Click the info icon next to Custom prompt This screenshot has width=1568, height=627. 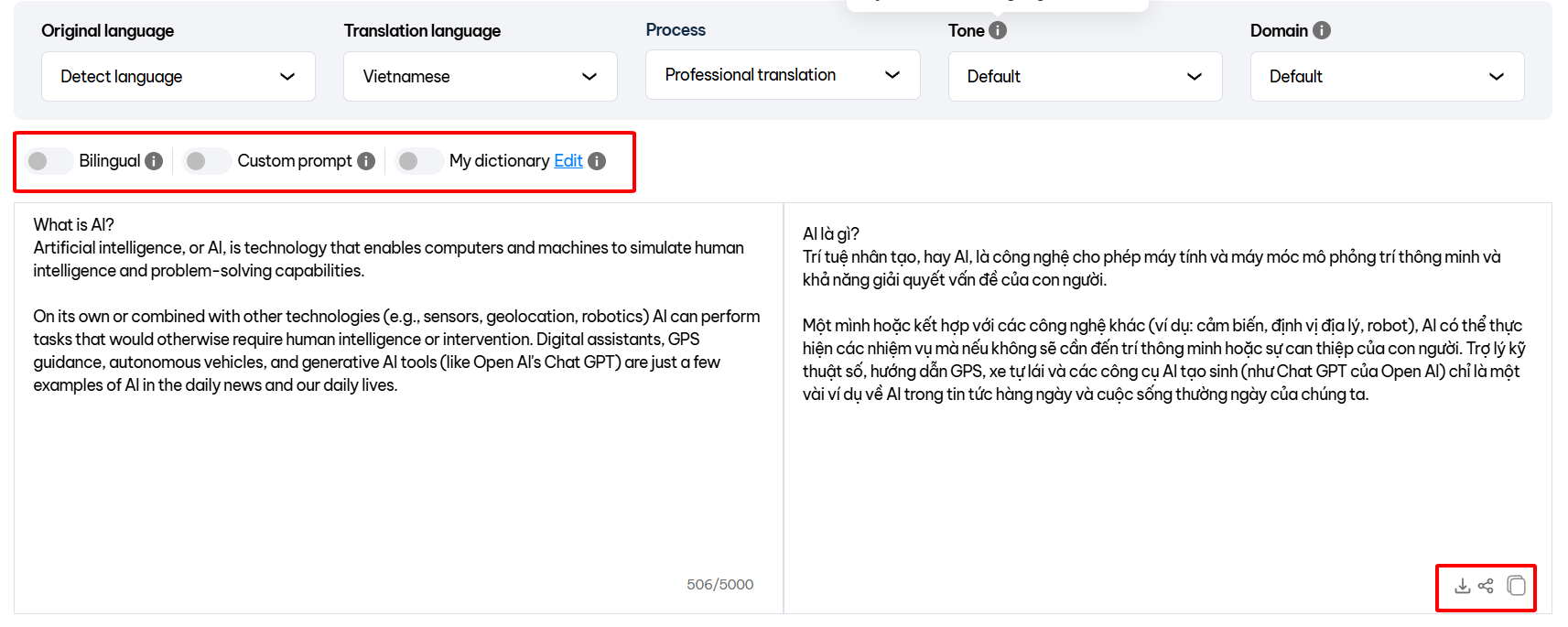coord(366,161)
